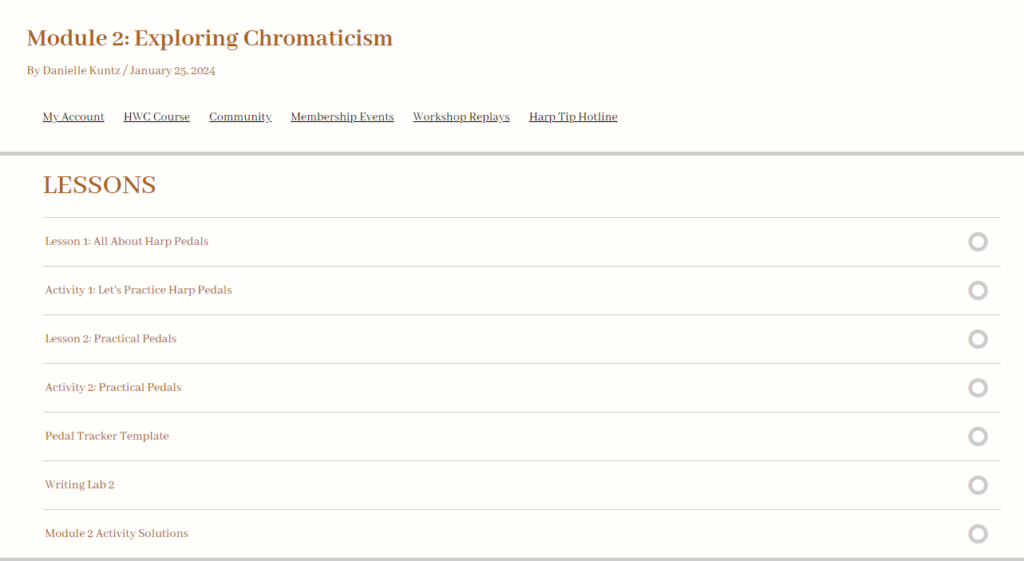Open the Pedal Tracker Template lesson
Viewport: 1024px width, 561px height.
tap(107, 436)
